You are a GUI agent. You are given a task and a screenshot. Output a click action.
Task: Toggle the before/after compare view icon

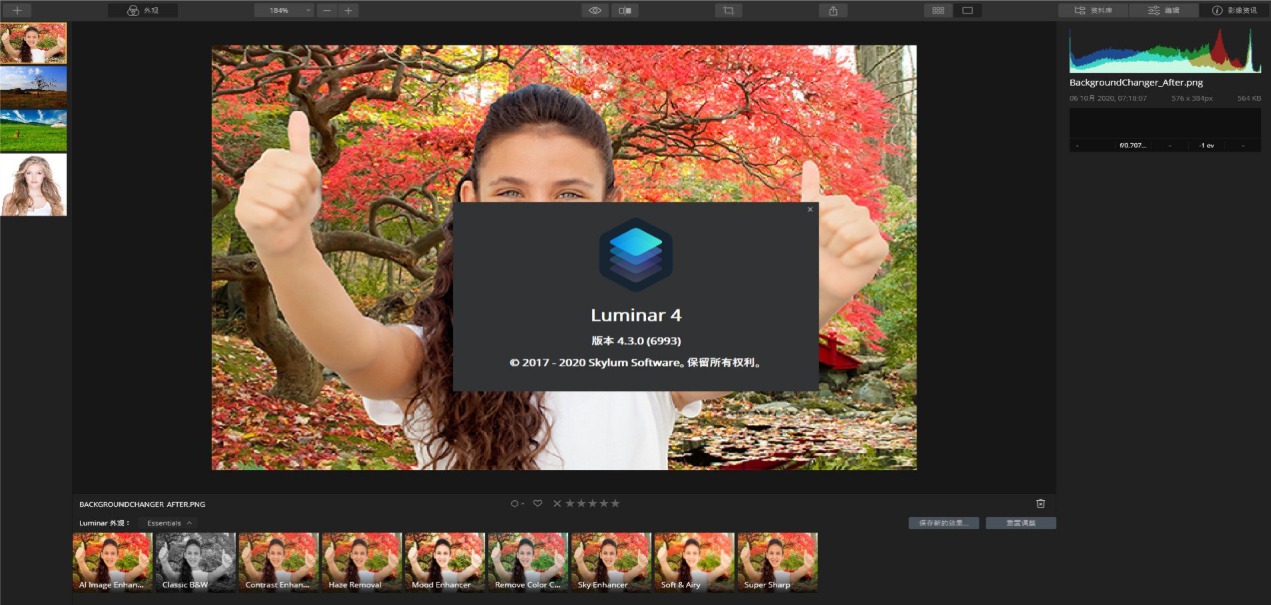pyautogui.click(x=625, y=10)
